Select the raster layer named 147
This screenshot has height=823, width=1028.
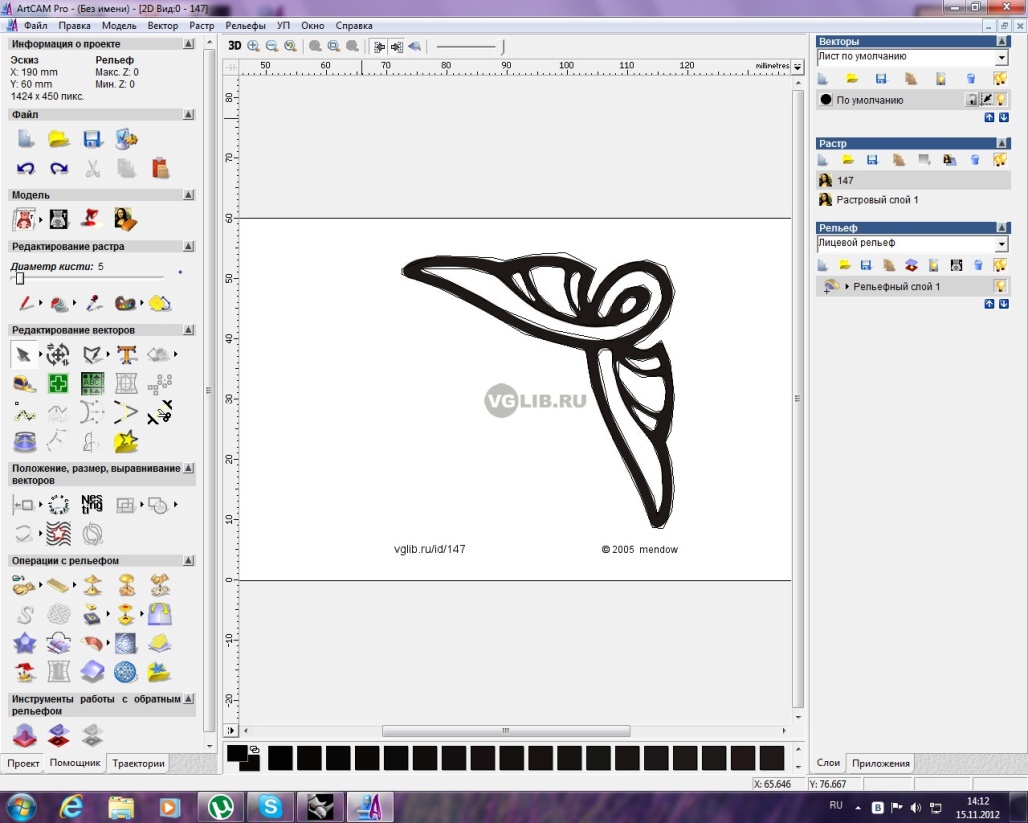[913, 180]
